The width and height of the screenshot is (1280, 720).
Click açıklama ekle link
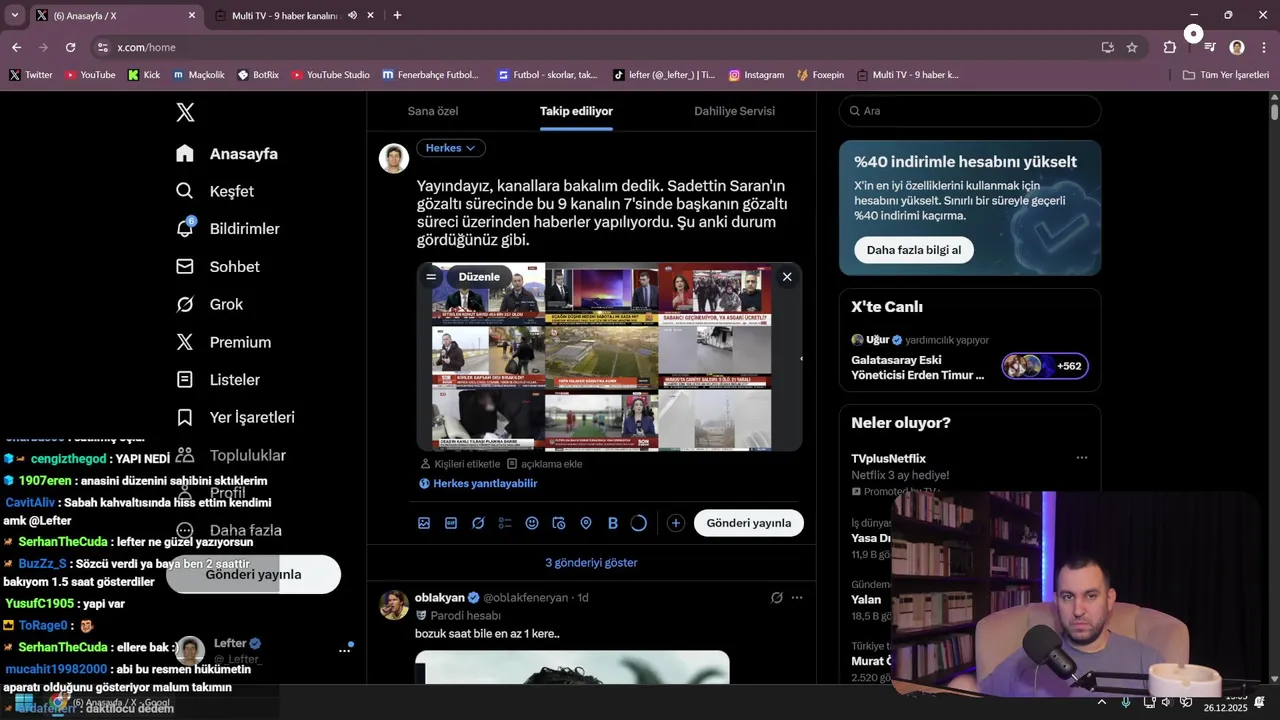(x=544, y=464)
